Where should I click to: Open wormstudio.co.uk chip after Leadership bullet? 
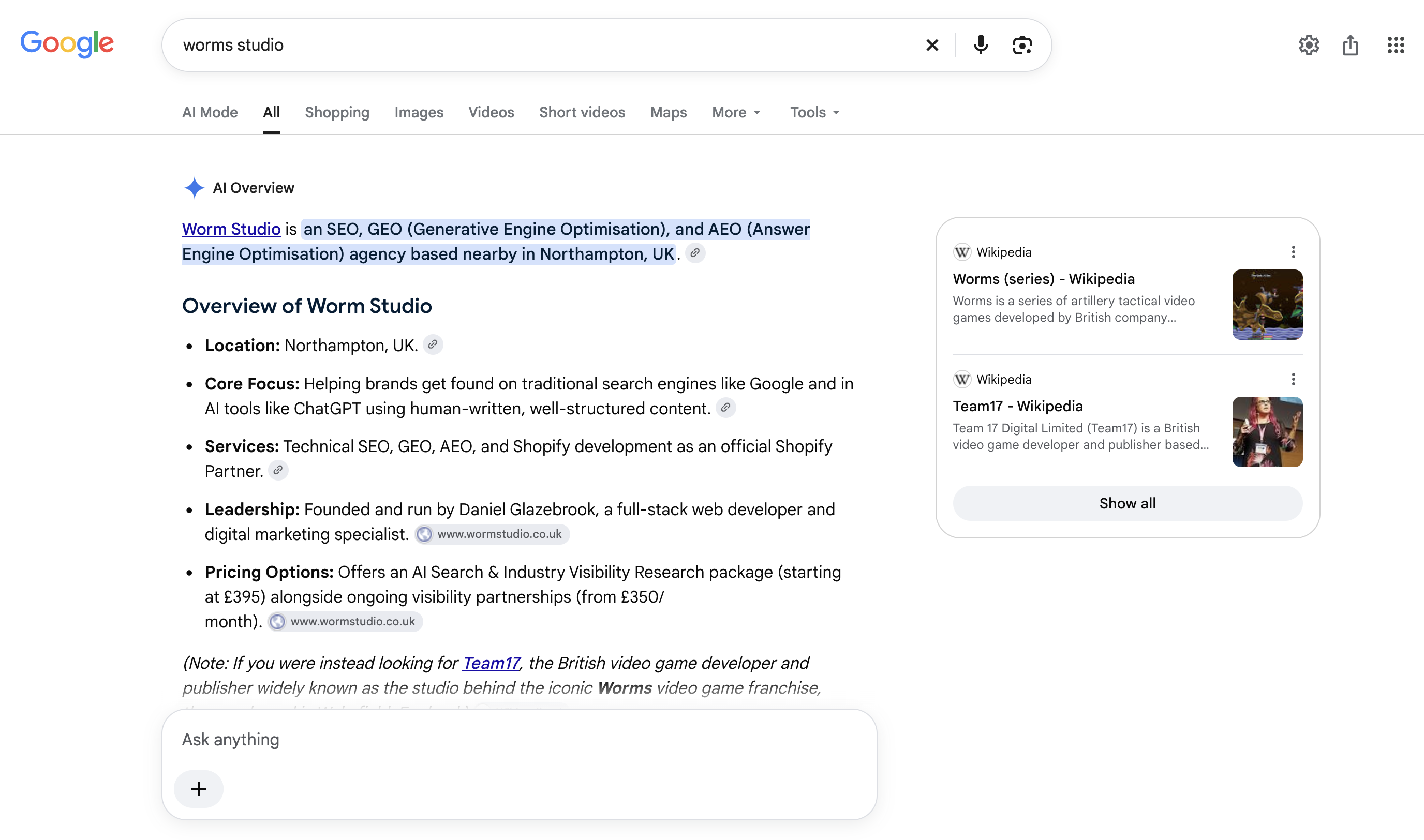492,534
